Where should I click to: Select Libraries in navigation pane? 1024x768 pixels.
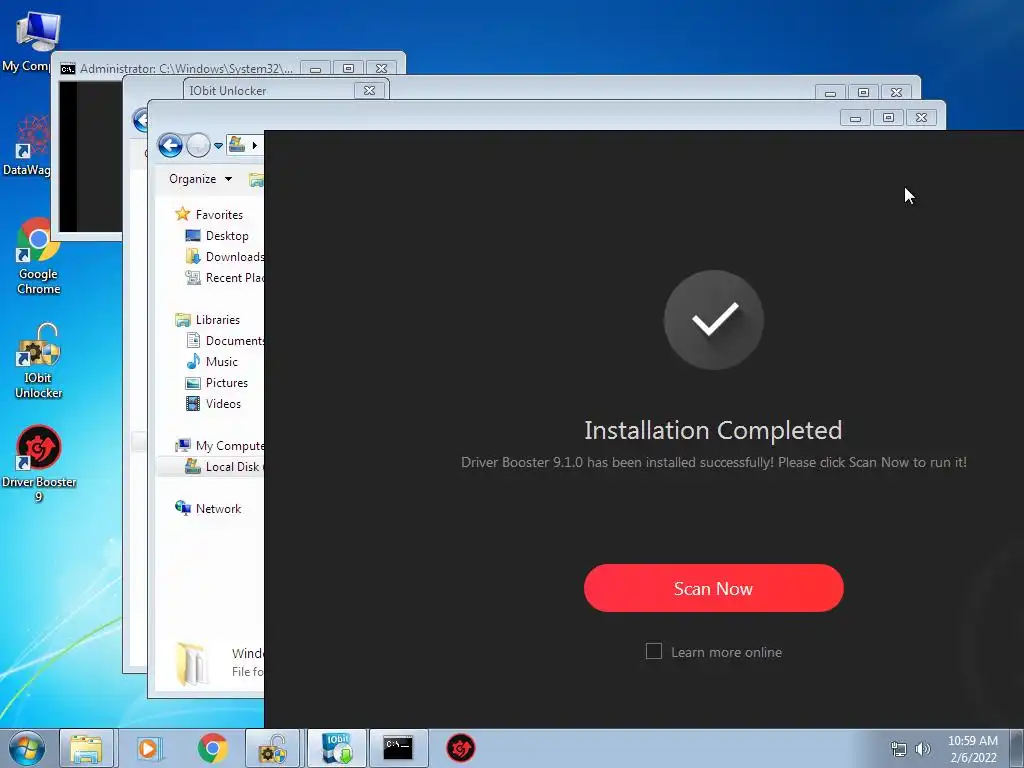click(x=208, y=319)
